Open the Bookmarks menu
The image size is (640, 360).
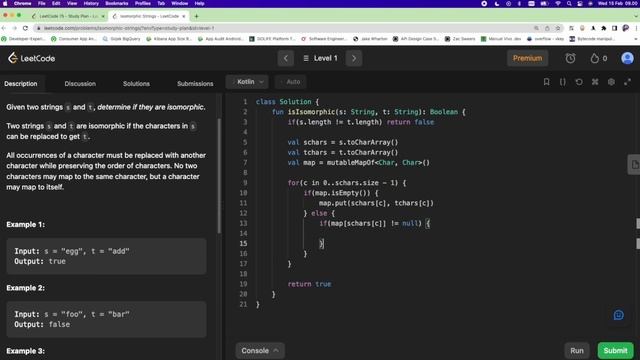[x=117, y=3]
